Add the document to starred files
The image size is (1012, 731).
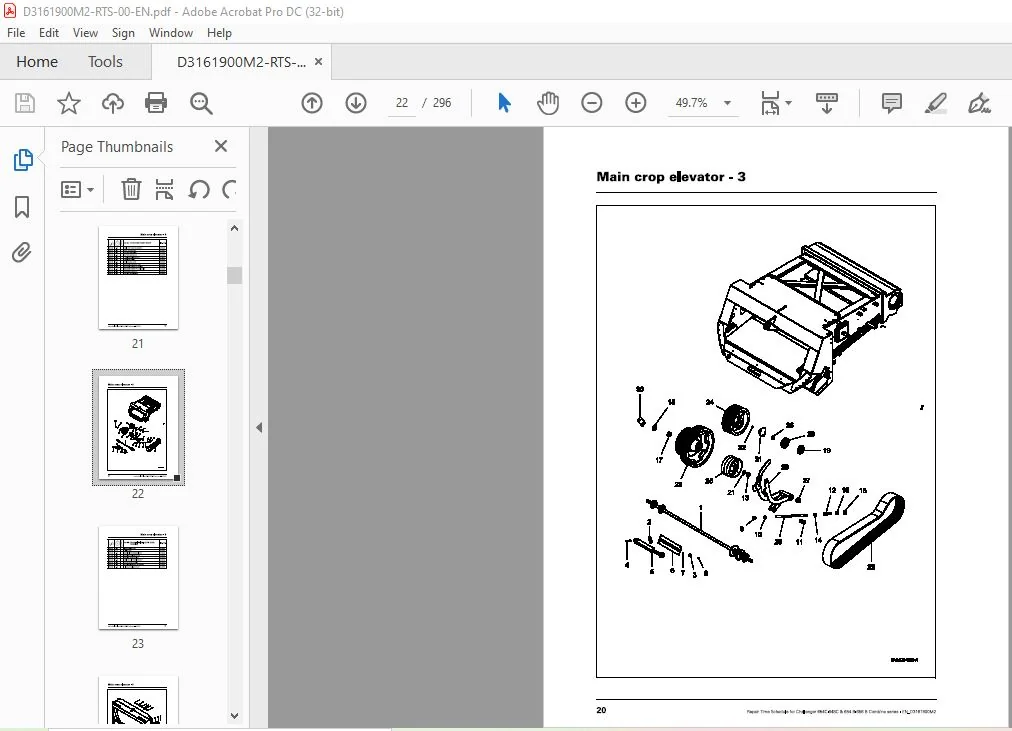click(x=68, y=103)
